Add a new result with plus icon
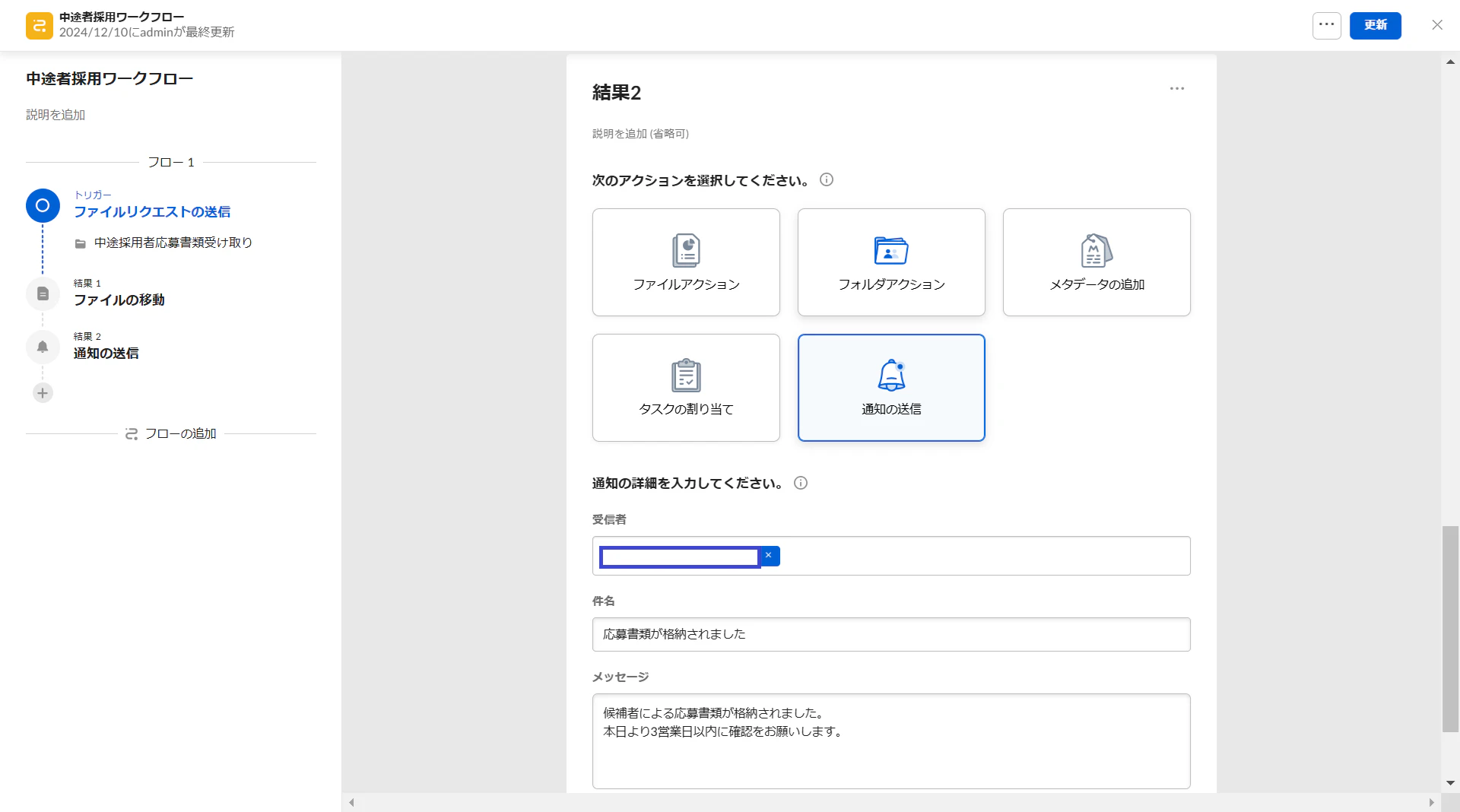 [x=43, y=393]
